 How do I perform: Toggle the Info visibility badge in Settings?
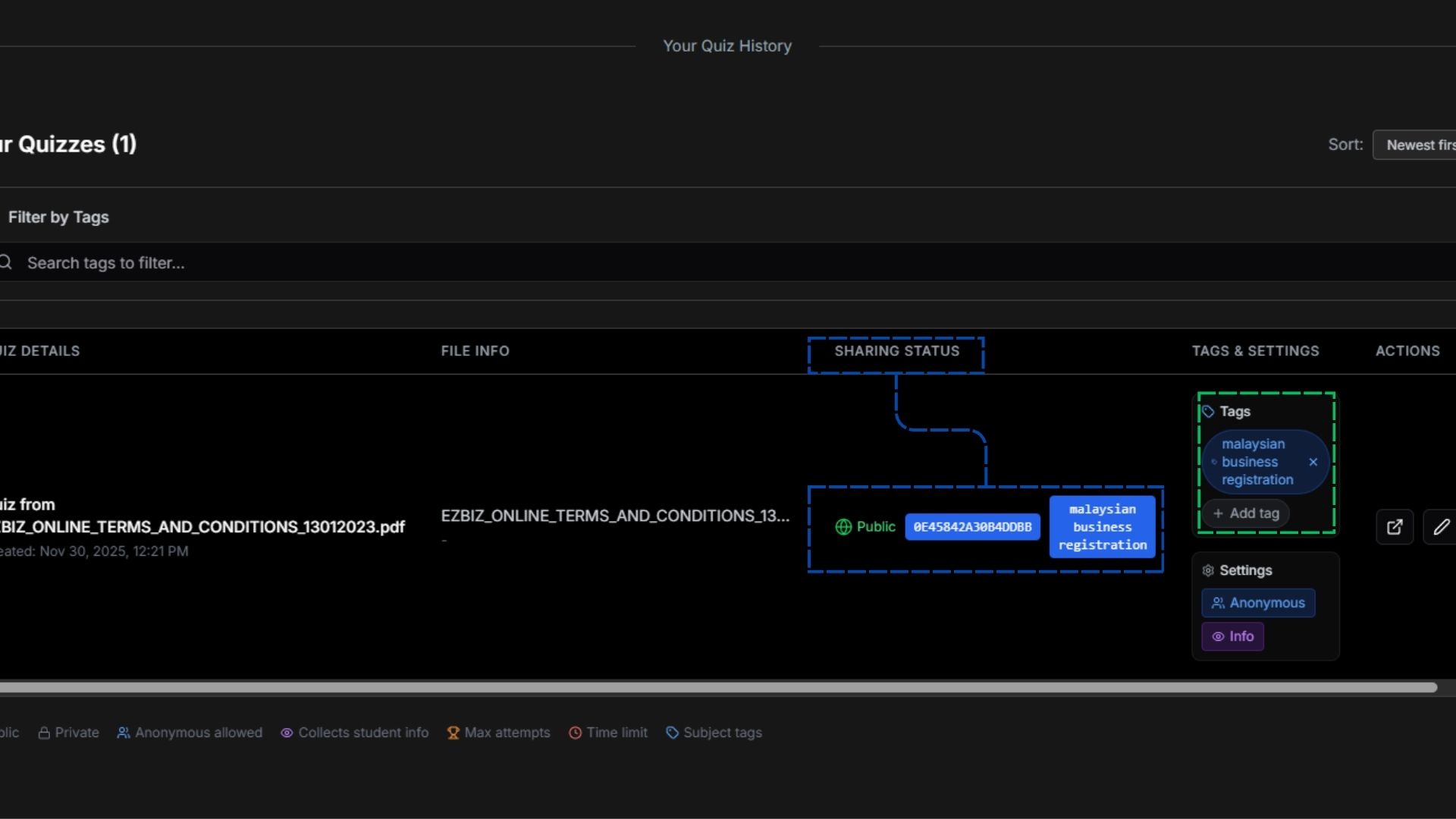click(x=1232, y=636)
